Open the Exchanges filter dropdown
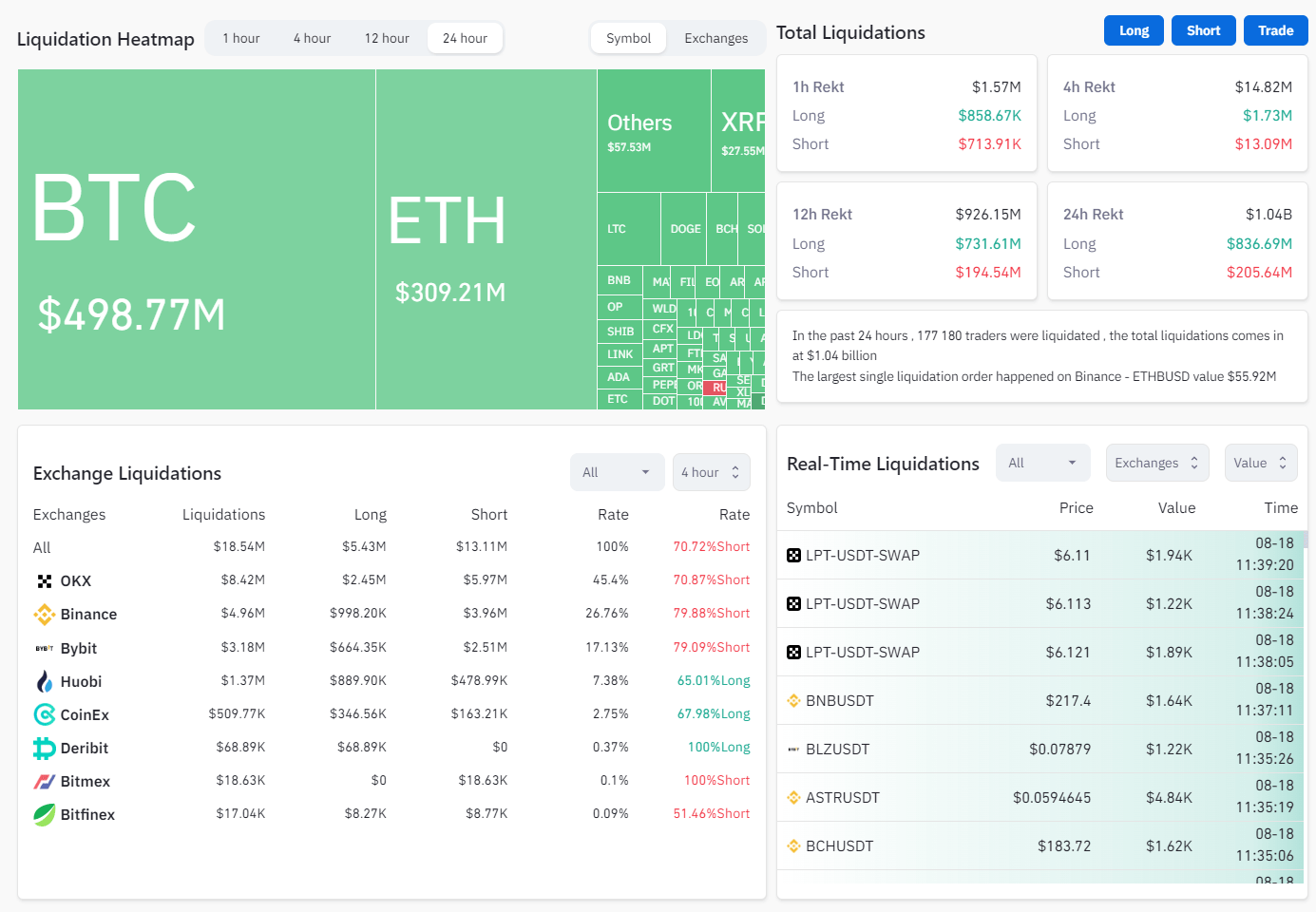Image resolution: width=1316 pixels, height=912 pixels. pos(1156,463)
